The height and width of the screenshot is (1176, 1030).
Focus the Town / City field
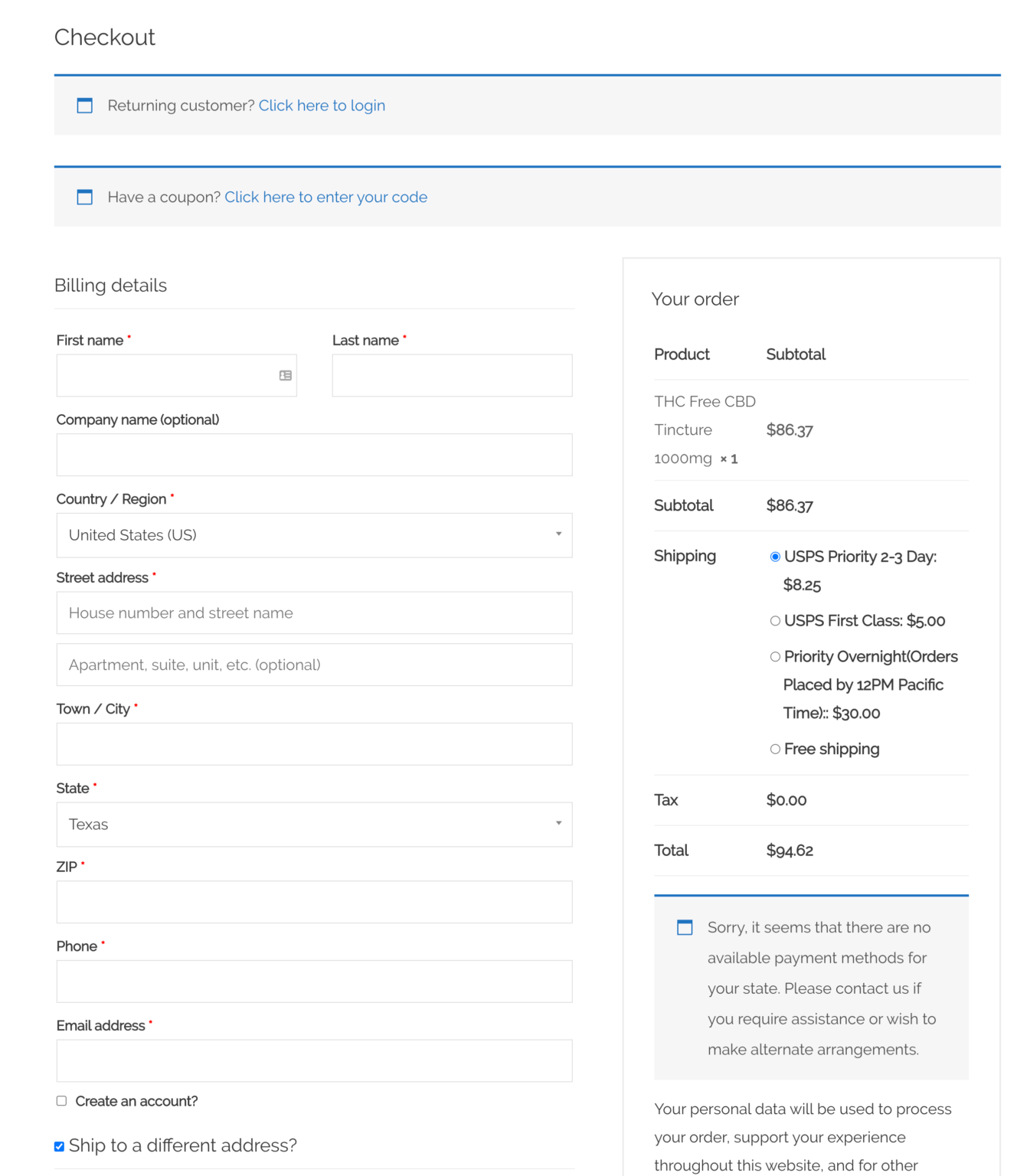click(314, 744)
